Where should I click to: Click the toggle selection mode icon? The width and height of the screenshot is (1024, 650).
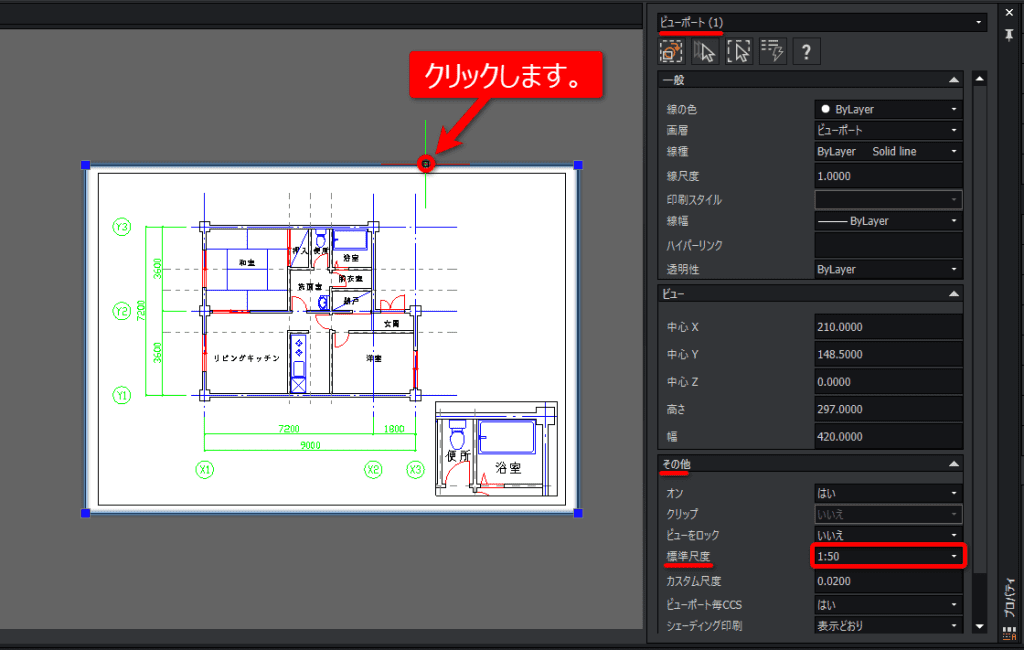pos(671,51)
